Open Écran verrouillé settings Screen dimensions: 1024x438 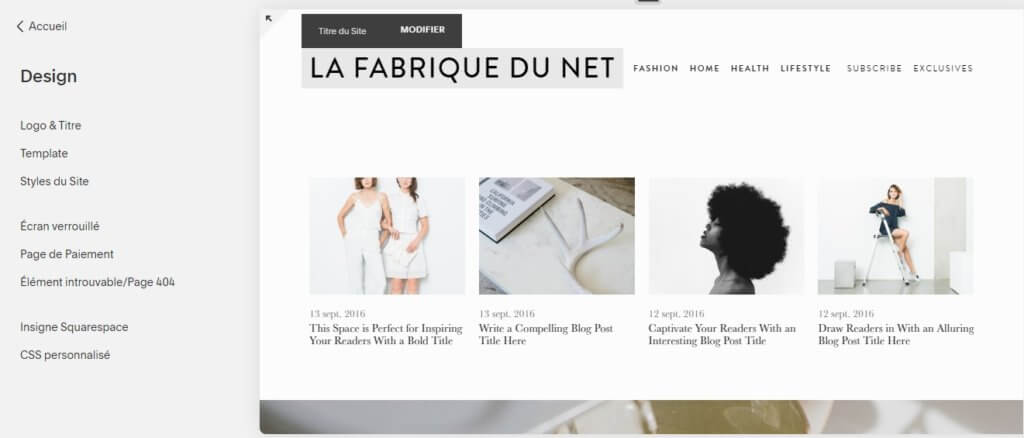(59, 227)
